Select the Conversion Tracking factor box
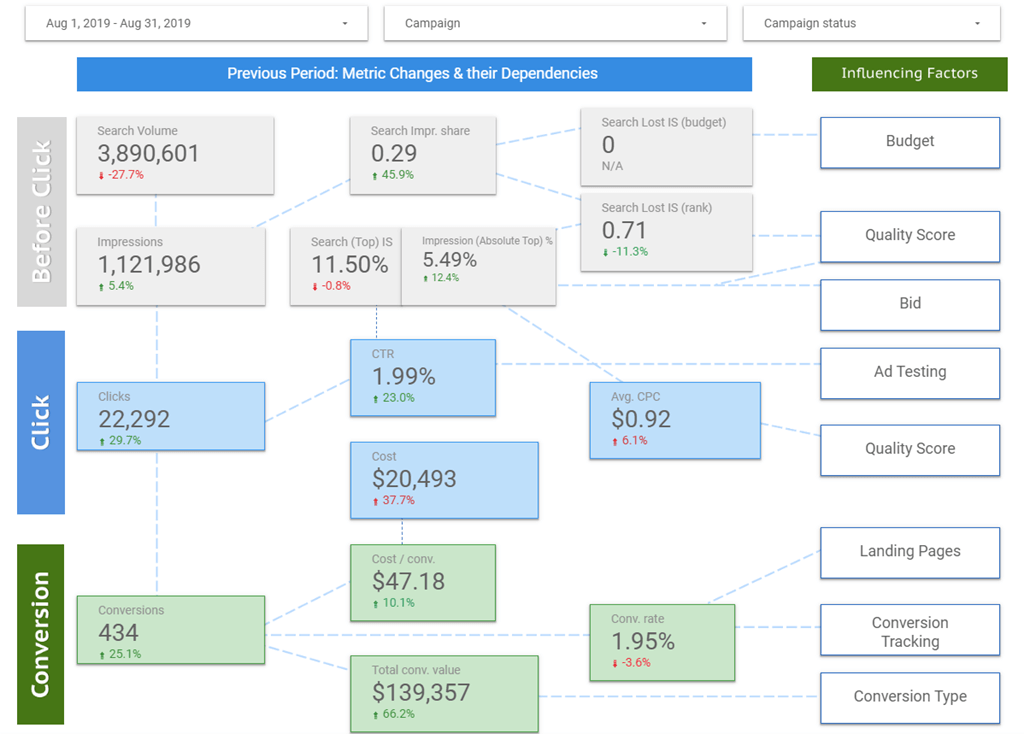The width and height of the screenshot is (1024, 734). click(909, 632)
